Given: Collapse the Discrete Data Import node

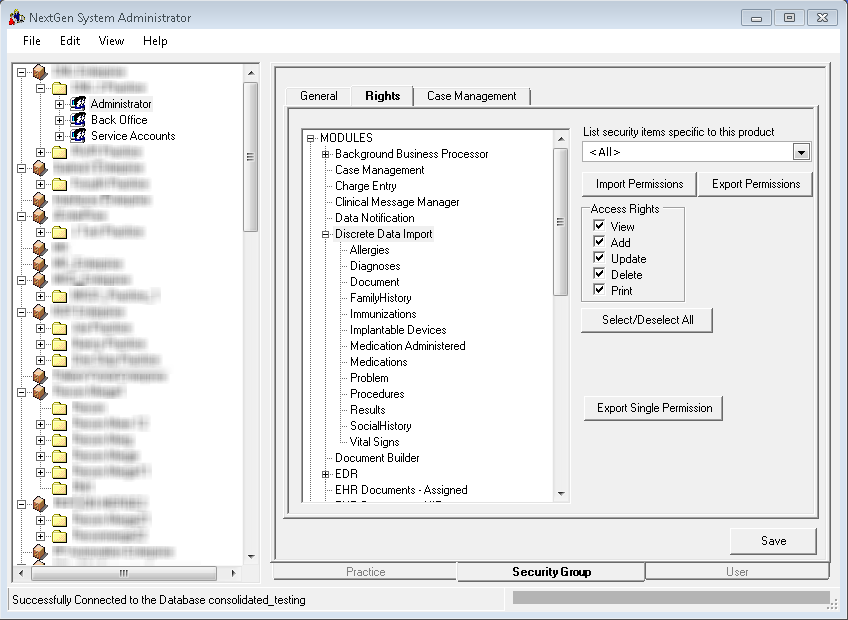Looking at the screenshot, I should coord(326,234).
